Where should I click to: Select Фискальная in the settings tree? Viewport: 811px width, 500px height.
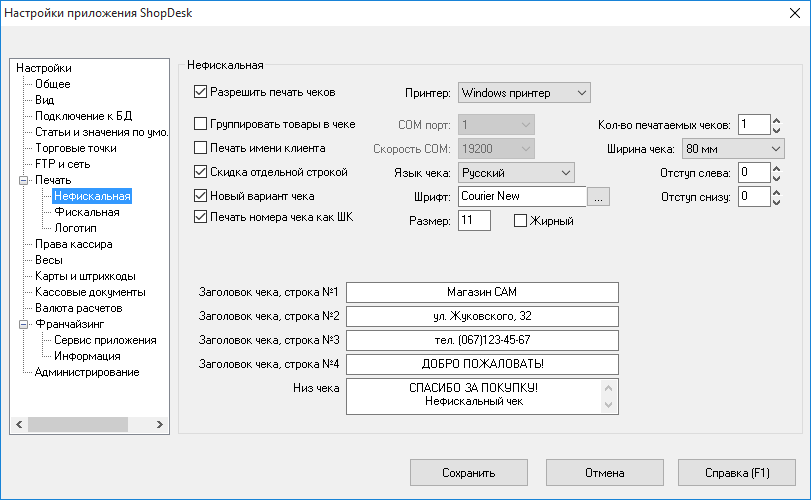pyautogui.click(x=87, y=212)
